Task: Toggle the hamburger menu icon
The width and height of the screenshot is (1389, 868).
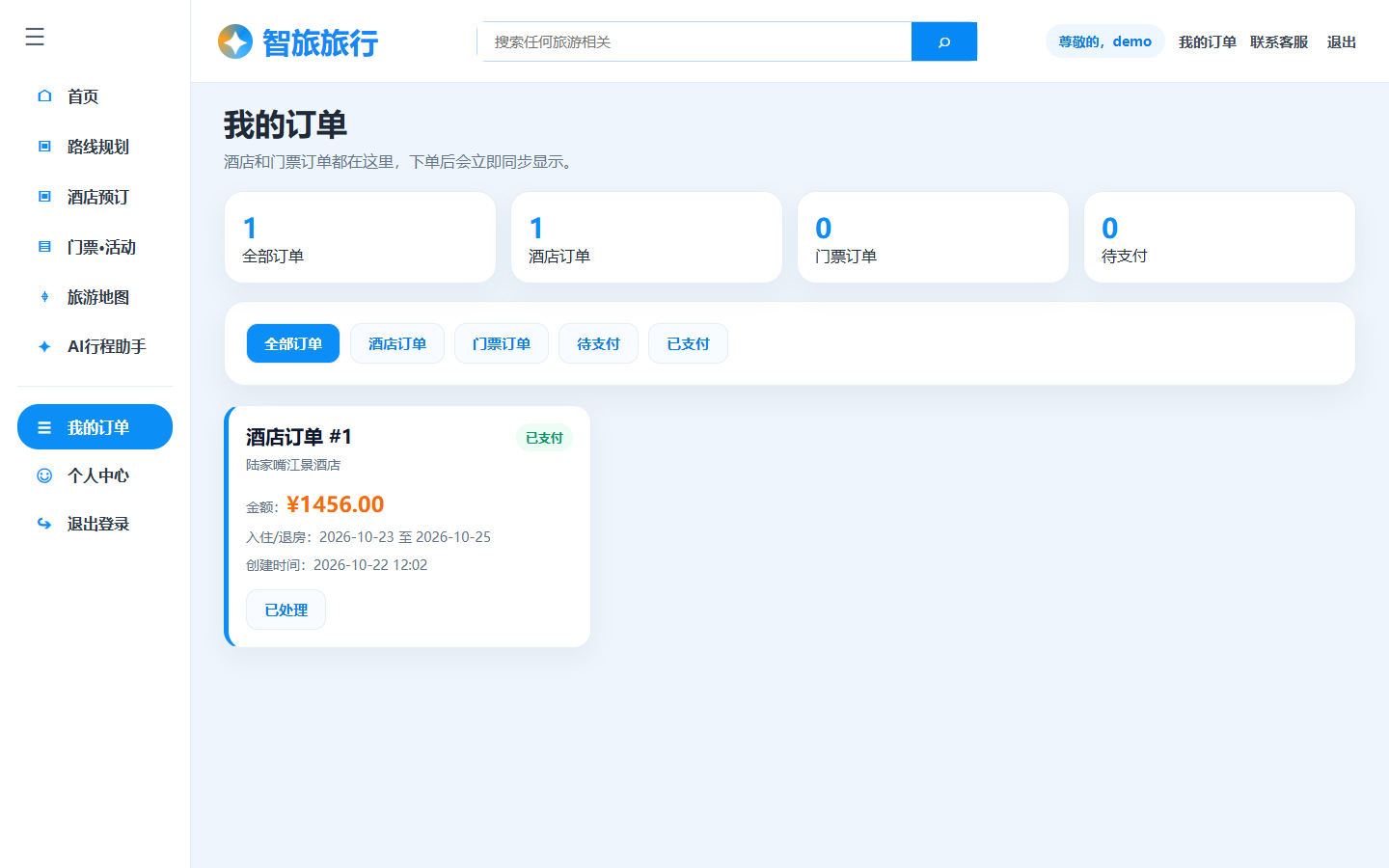Action: [x=35, y=37]
